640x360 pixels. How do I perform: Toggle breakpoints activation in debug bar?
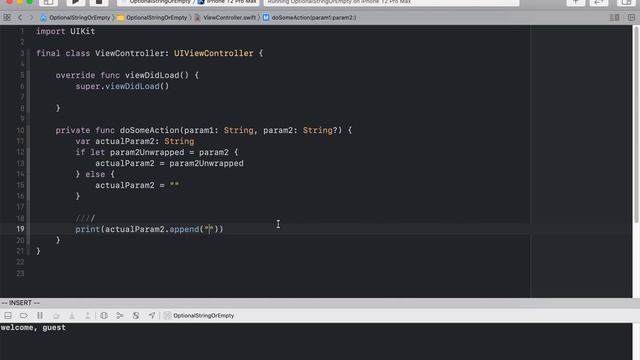point(24,316)
